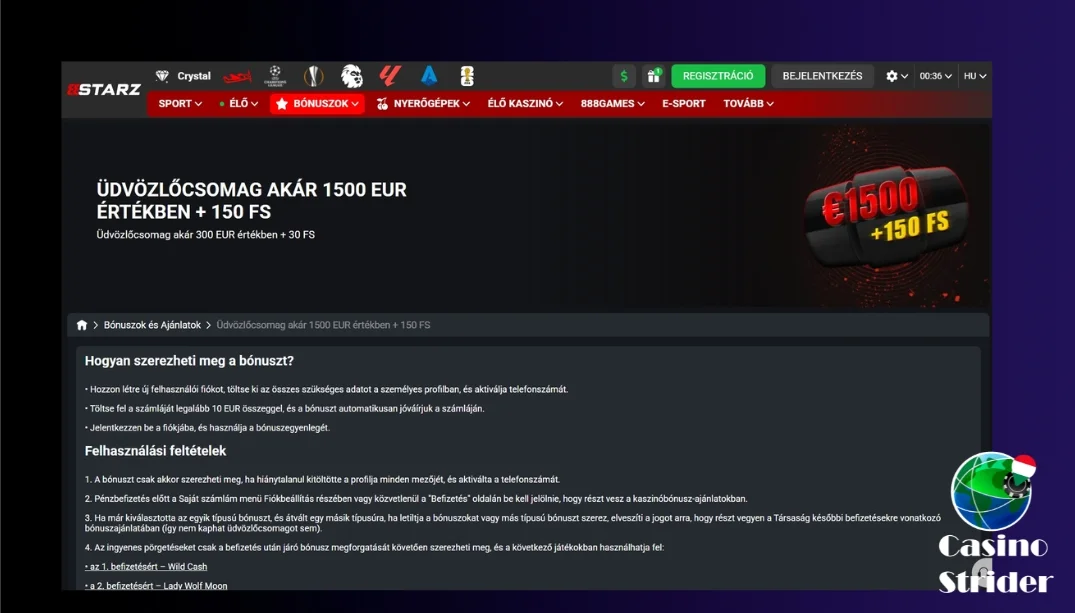Click the 888STARZ logo
This screenshot has height=613, width=1075.
tap(104, 90)
